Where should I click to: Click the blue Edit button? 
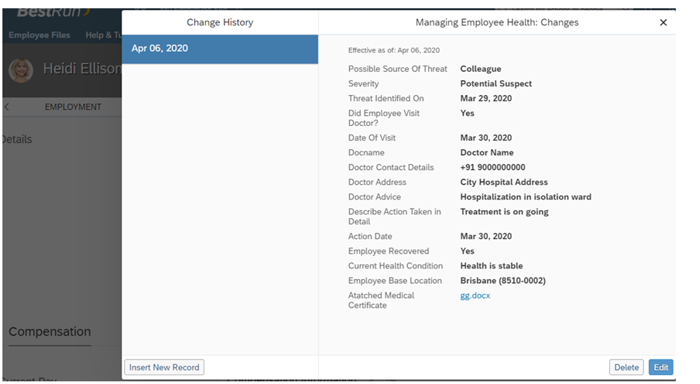coord(661,367)
